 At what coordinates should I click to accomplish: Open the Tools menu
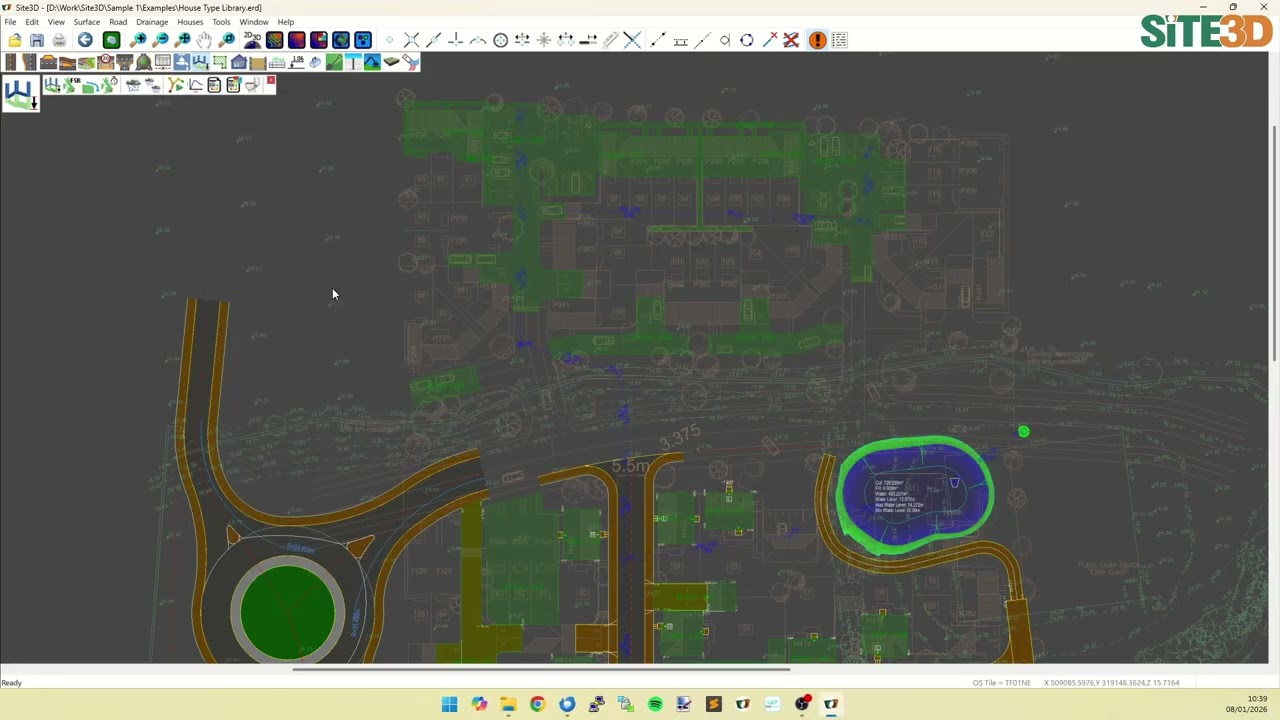[221, 22]
